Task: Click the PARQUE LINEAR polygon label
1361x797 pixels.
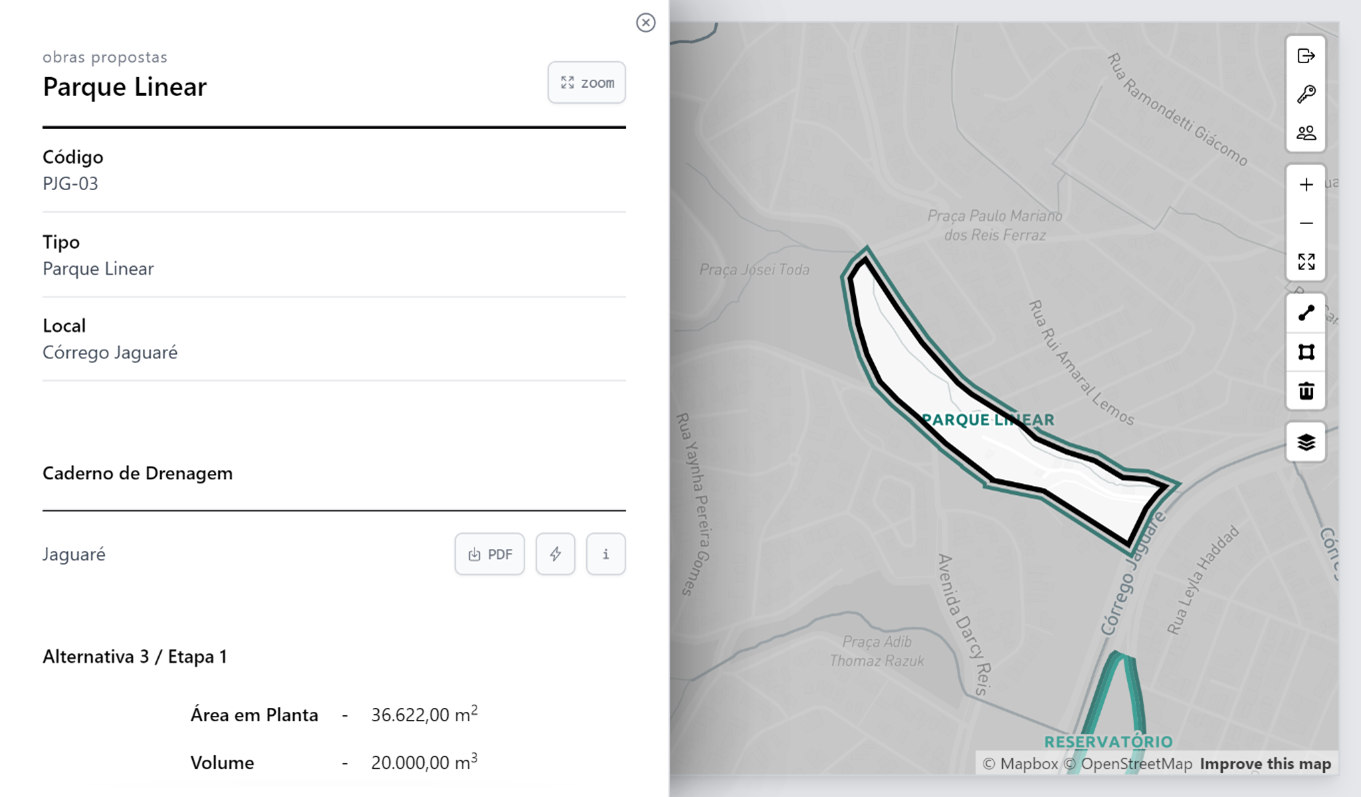Action: pyautogui.click(x=987, y=420)
